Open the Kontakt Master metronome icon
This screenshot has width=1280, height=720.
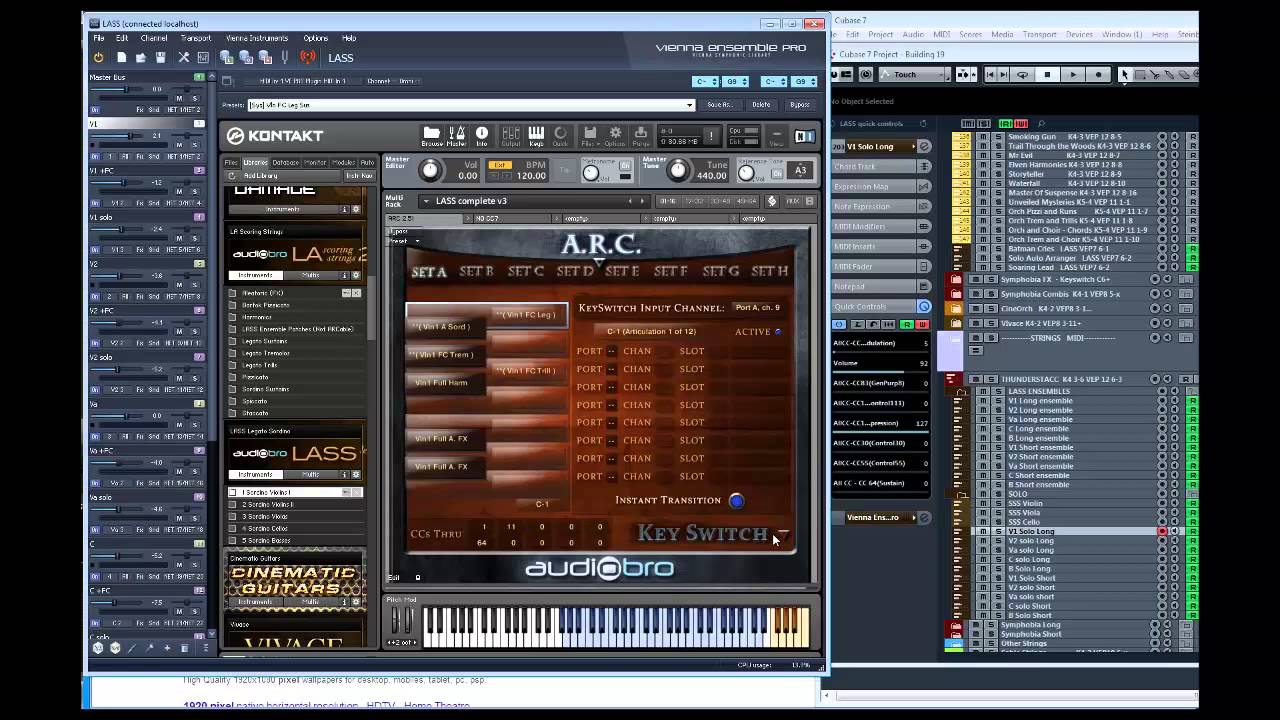(457, 136)
